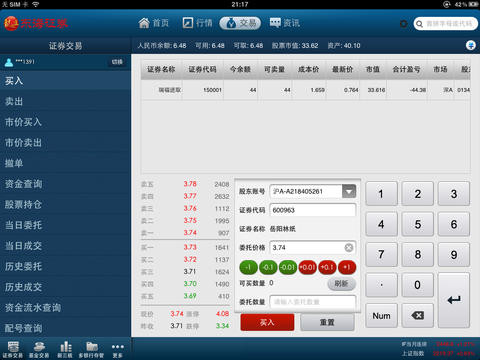
Task: Click the 刷新 refresh button
Action: [x=342, y=284]
